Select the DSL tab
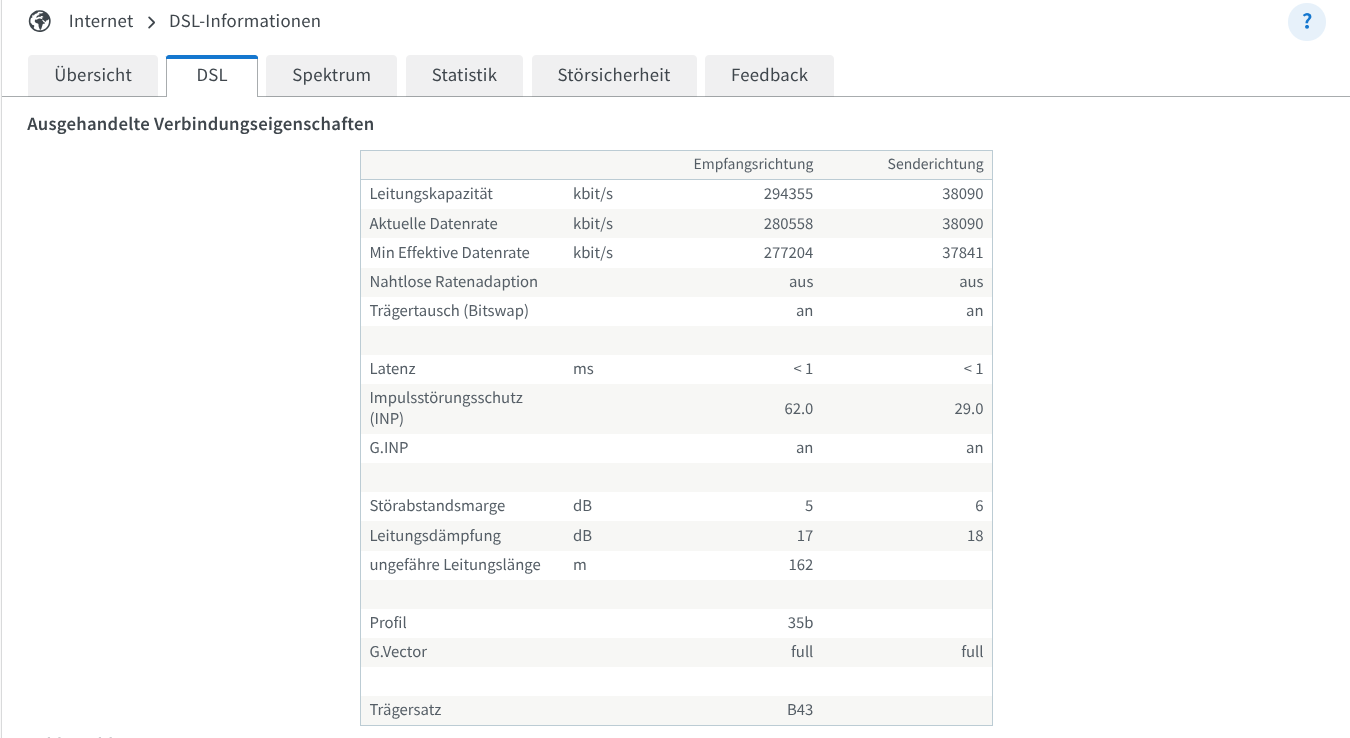Viewport: 1350px width, 738px height. click(x=212, y=75)
